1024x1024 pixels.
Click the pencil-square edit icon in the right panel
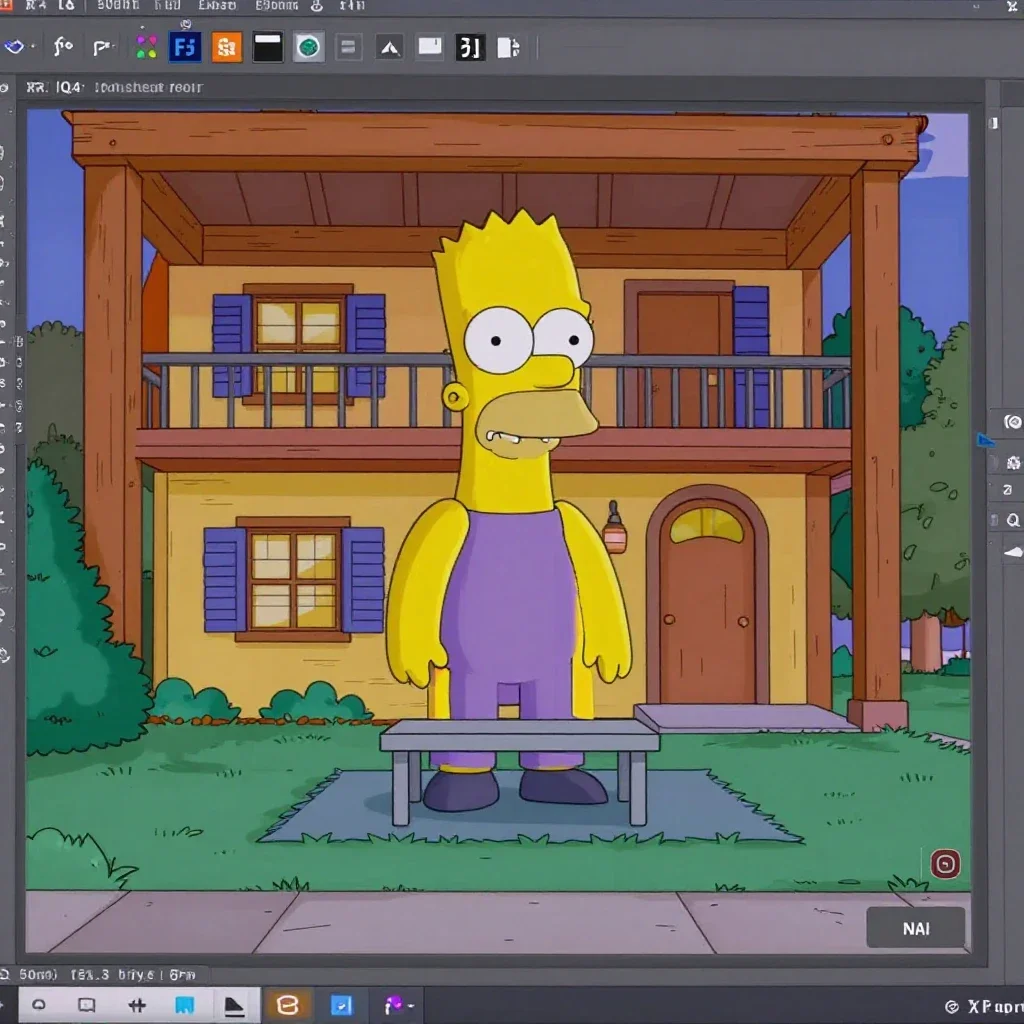coord(1008,490)
